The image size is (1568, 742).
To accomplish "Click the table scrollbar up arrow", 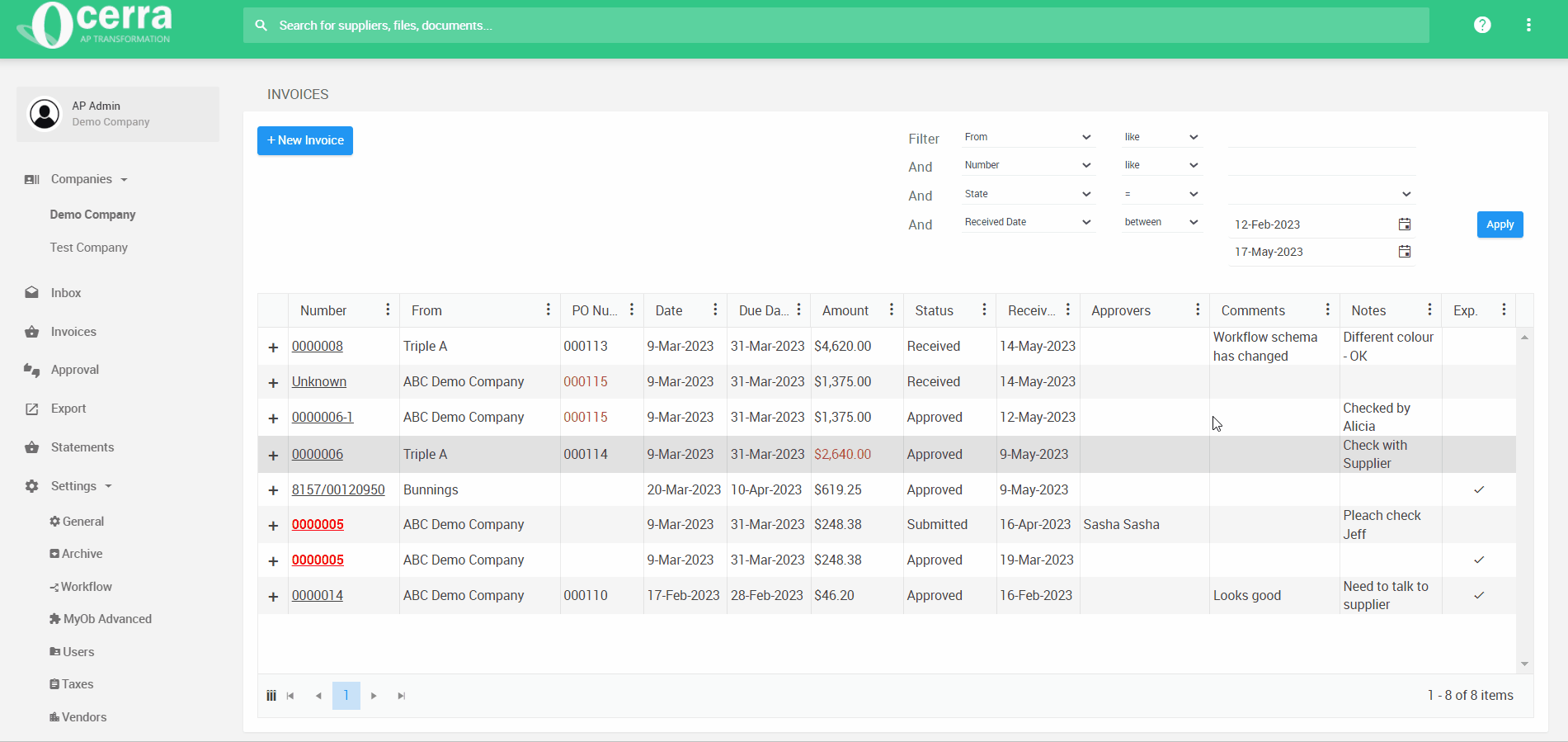I will tap(1524, 338).
